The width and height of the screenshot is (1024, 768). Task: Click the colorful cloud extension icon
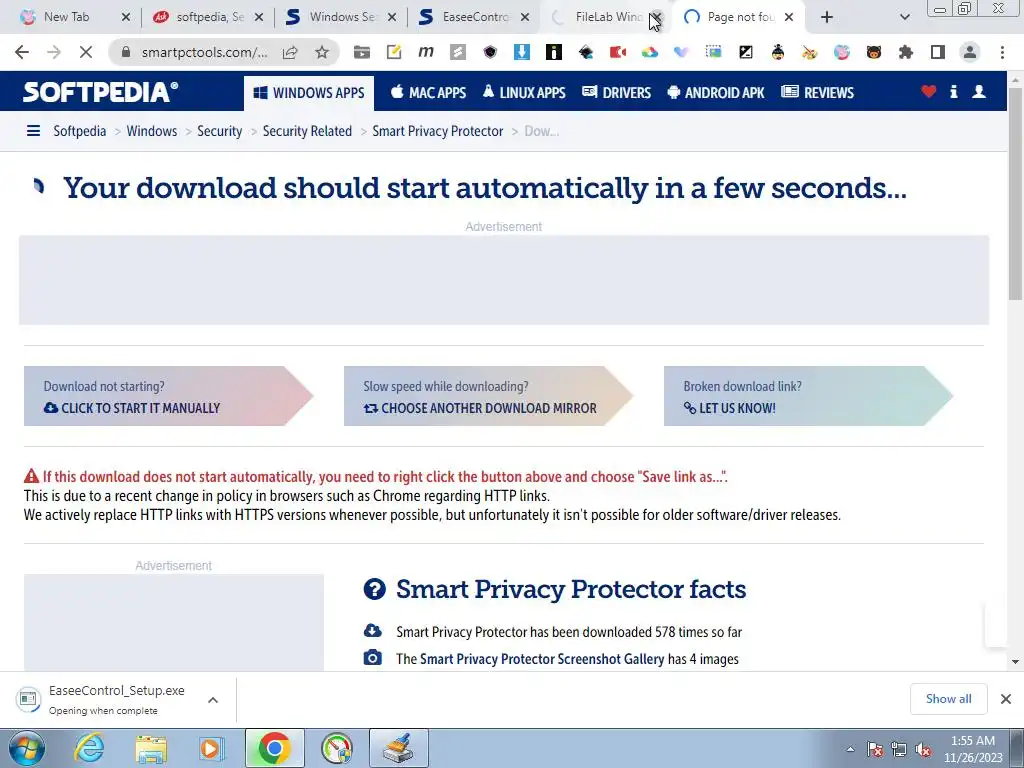click(x=650, y=52)
